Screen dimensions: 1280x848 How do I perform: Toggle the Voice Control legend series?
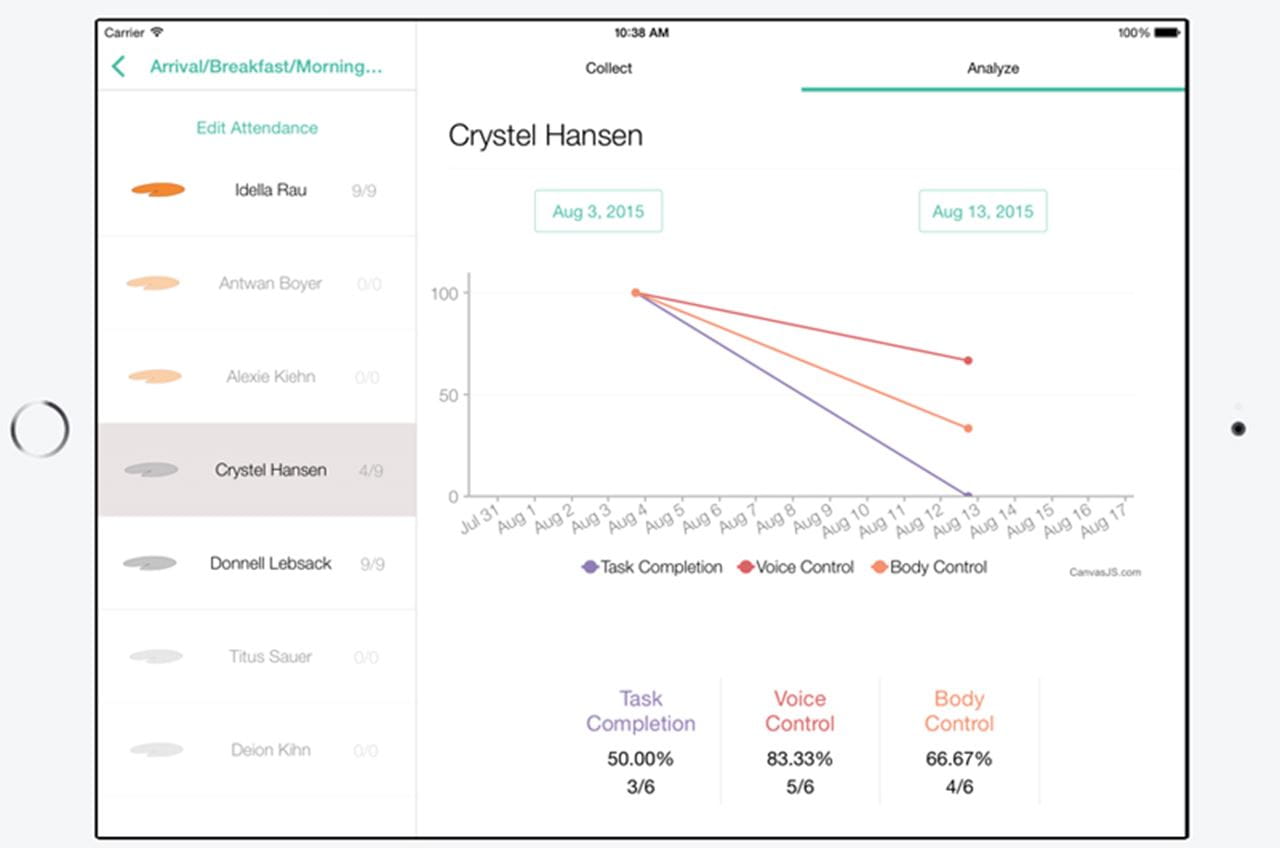tap(796, 567)
